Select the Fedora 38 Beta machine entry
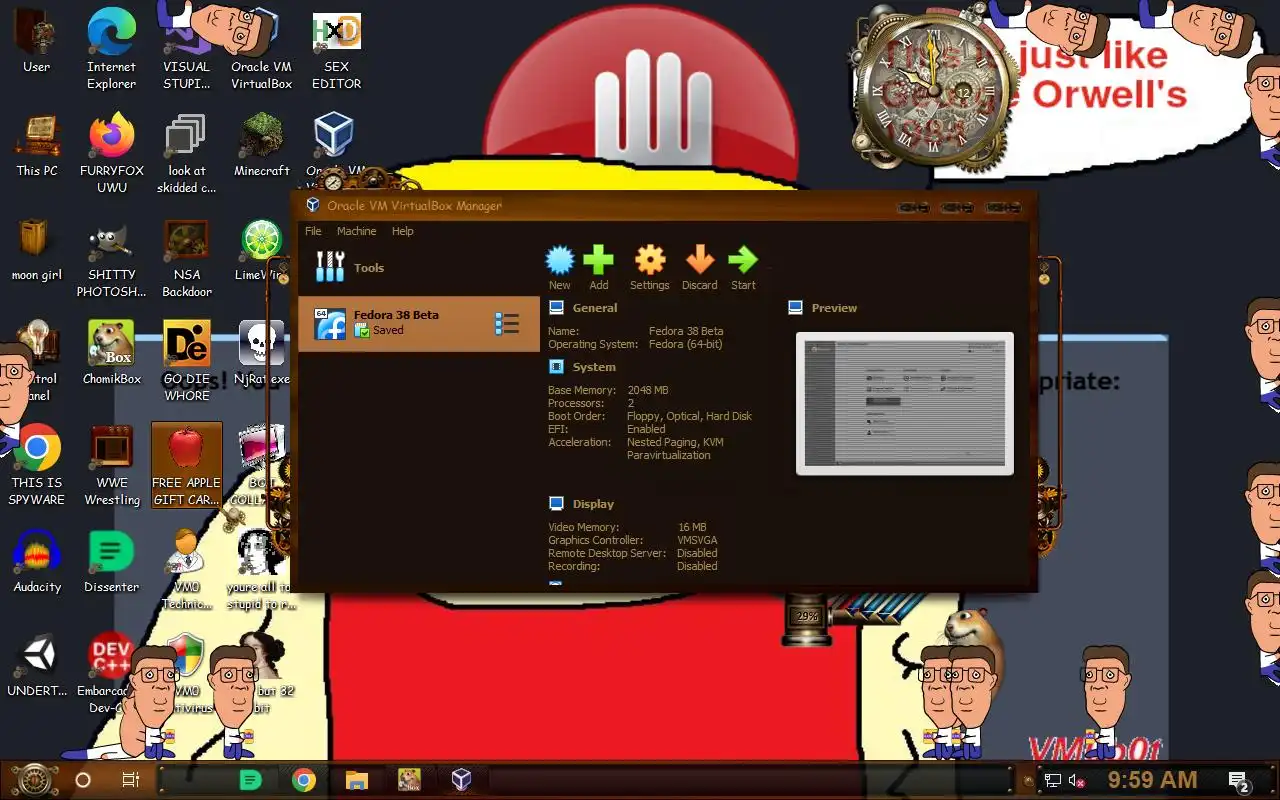Screen dimensions: 1280x800 (419, 324)
